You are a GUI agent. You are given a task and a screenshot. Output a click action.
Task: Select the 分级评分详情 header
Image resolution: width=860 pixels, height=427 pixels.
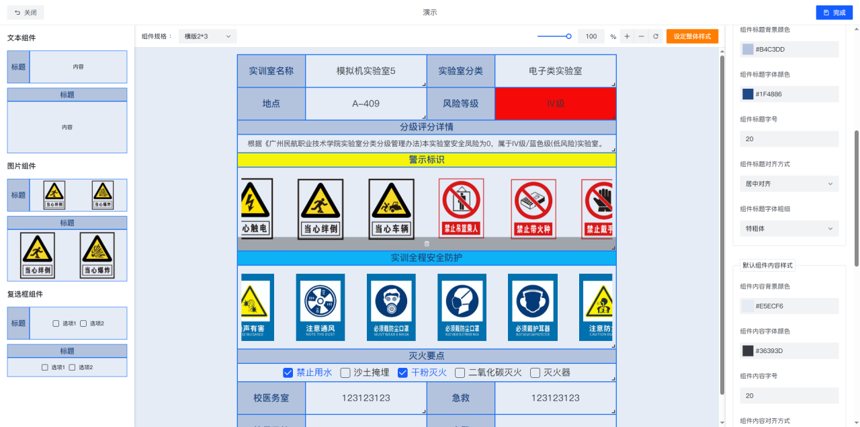(427, 127)
